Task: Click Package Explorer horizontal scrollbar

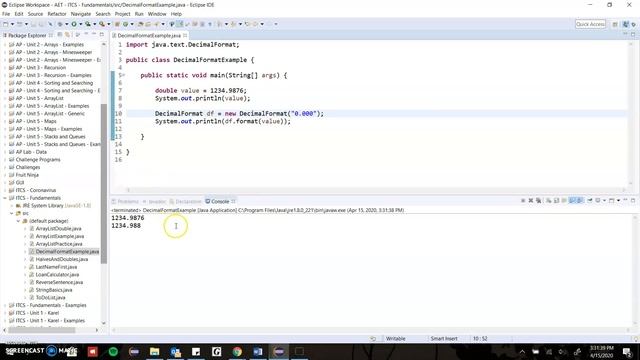Action: [x=42, y=330]
